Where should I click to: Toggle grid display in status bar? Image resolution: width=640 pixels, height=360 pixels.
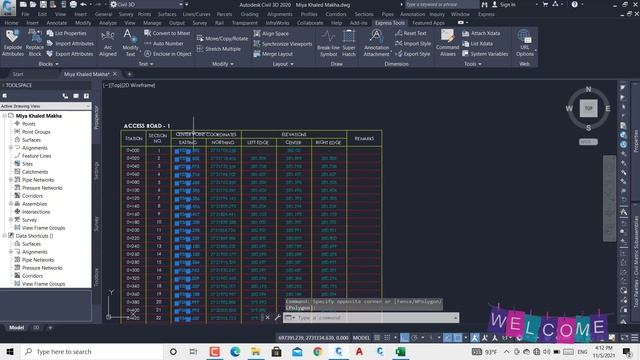click(377, 338)
